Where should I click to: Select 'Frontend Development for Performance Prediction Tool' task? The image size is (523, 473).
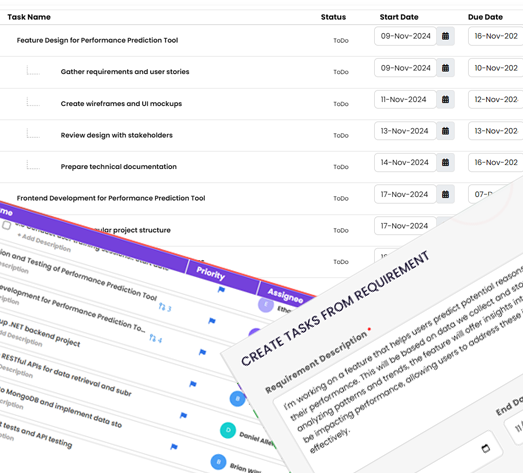111,198
